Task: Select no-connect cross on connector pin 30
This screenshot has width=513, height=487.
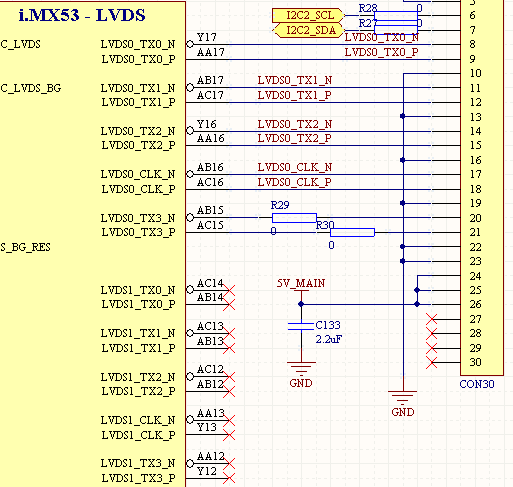Action: click(431, 363)
